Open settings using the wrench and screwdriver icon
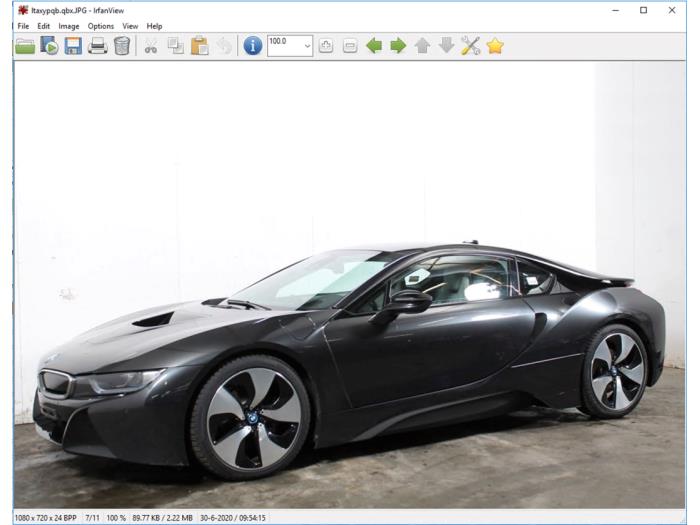700x525 pixels. 471,46
